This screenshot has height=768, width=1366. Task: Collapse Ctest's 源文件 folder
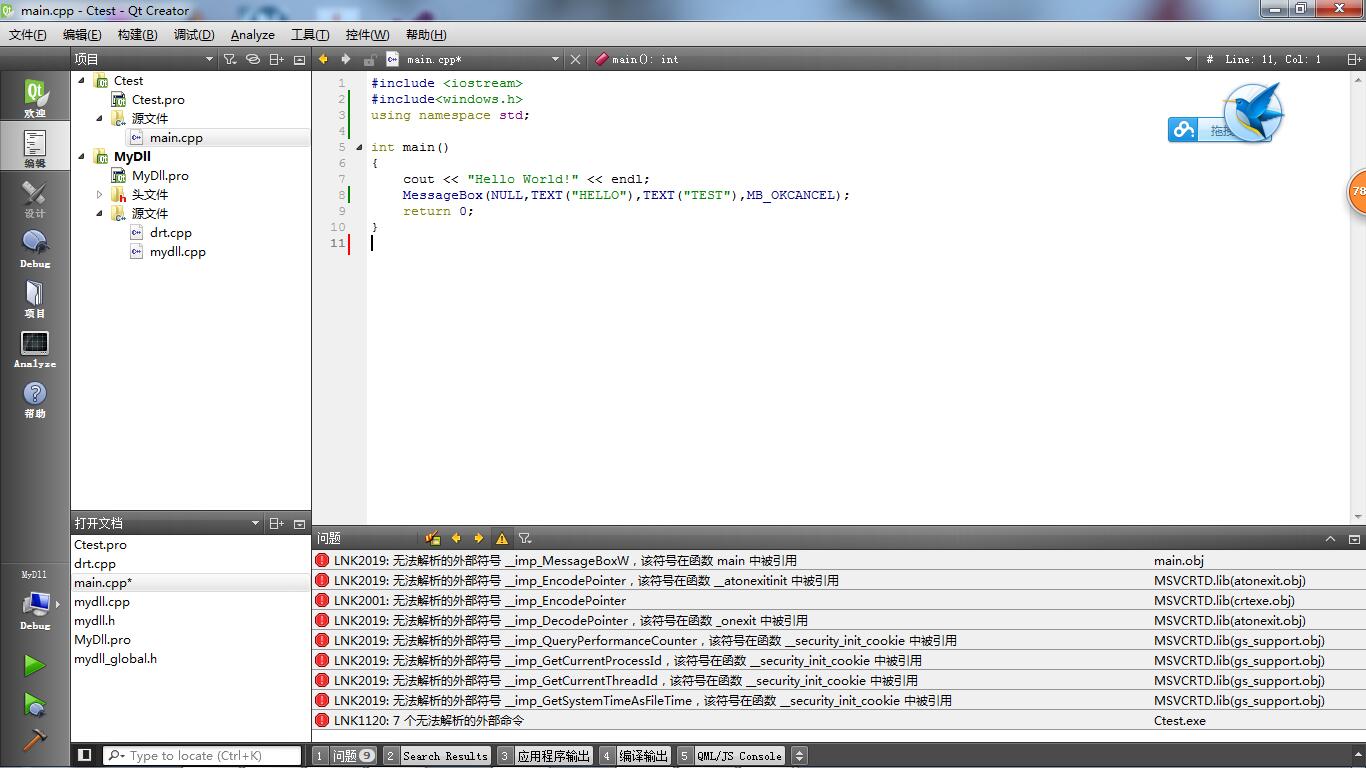pyautogui.click(x=100, y=118)
